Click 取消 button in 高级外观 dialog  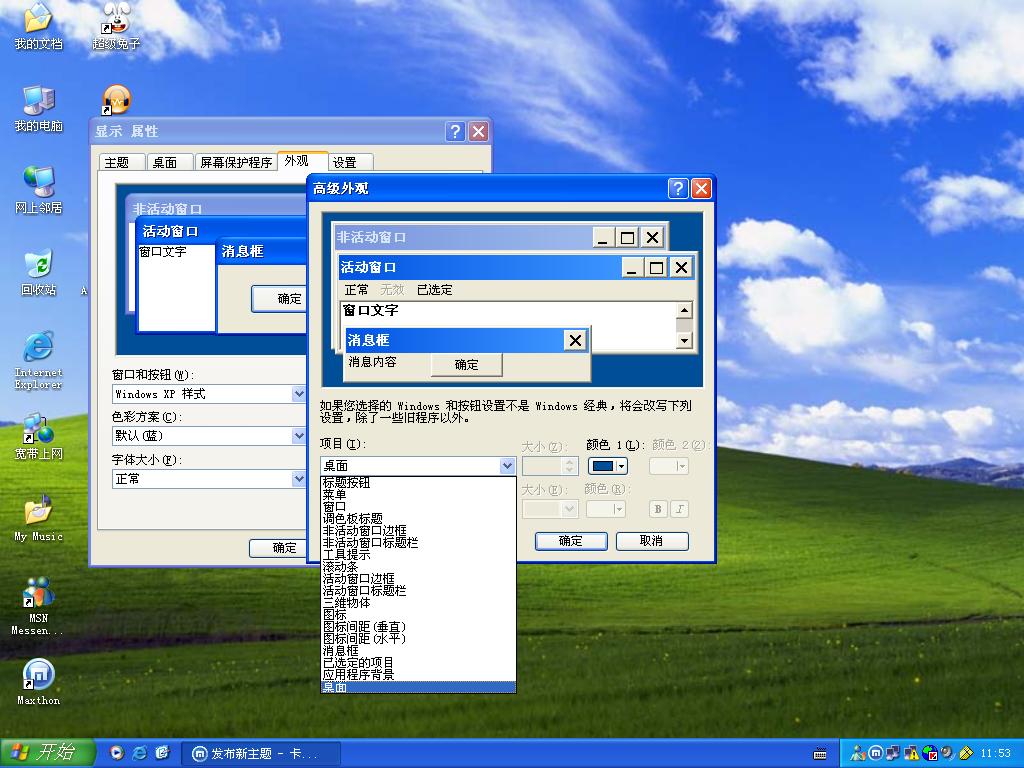651,541
